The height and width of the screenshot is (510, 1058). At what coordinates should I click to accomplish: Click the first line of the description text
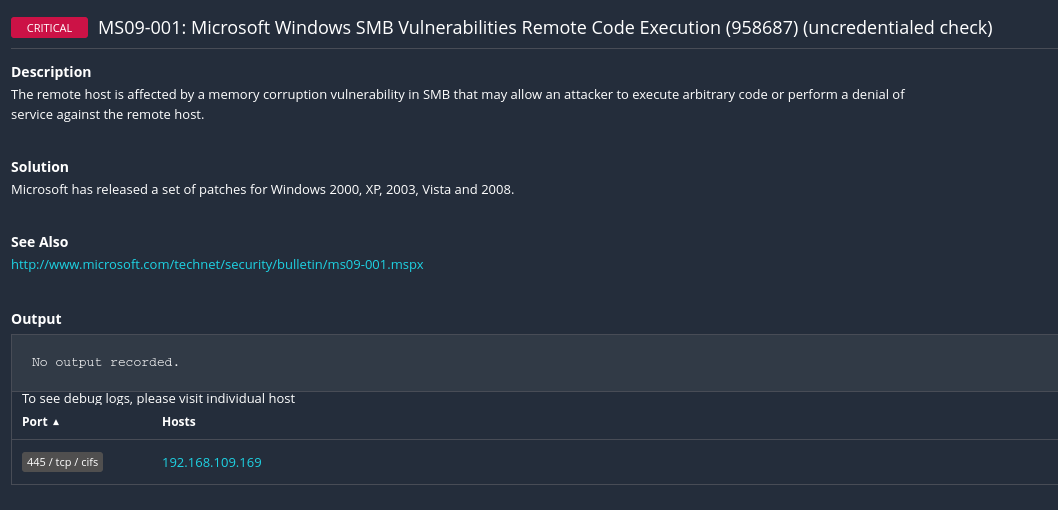click(x=457, y=95)
